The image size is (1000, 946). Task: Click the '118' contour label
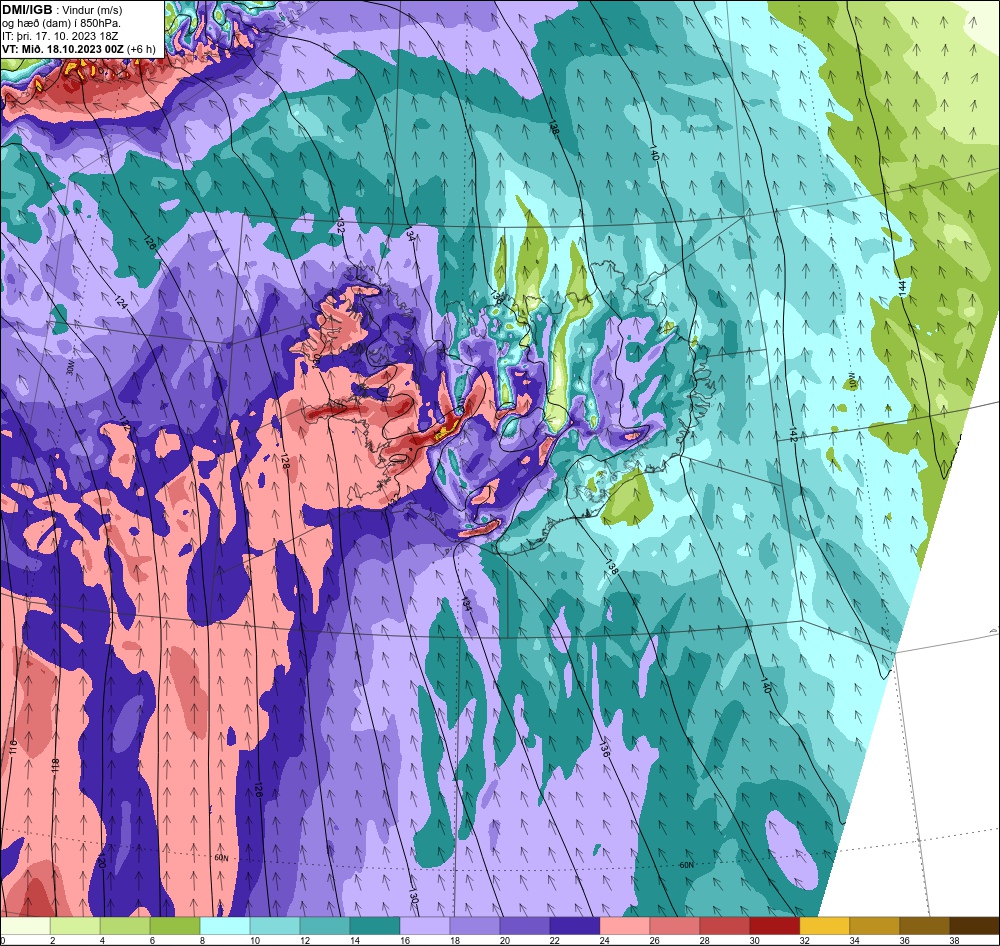(x=55, y=765)
